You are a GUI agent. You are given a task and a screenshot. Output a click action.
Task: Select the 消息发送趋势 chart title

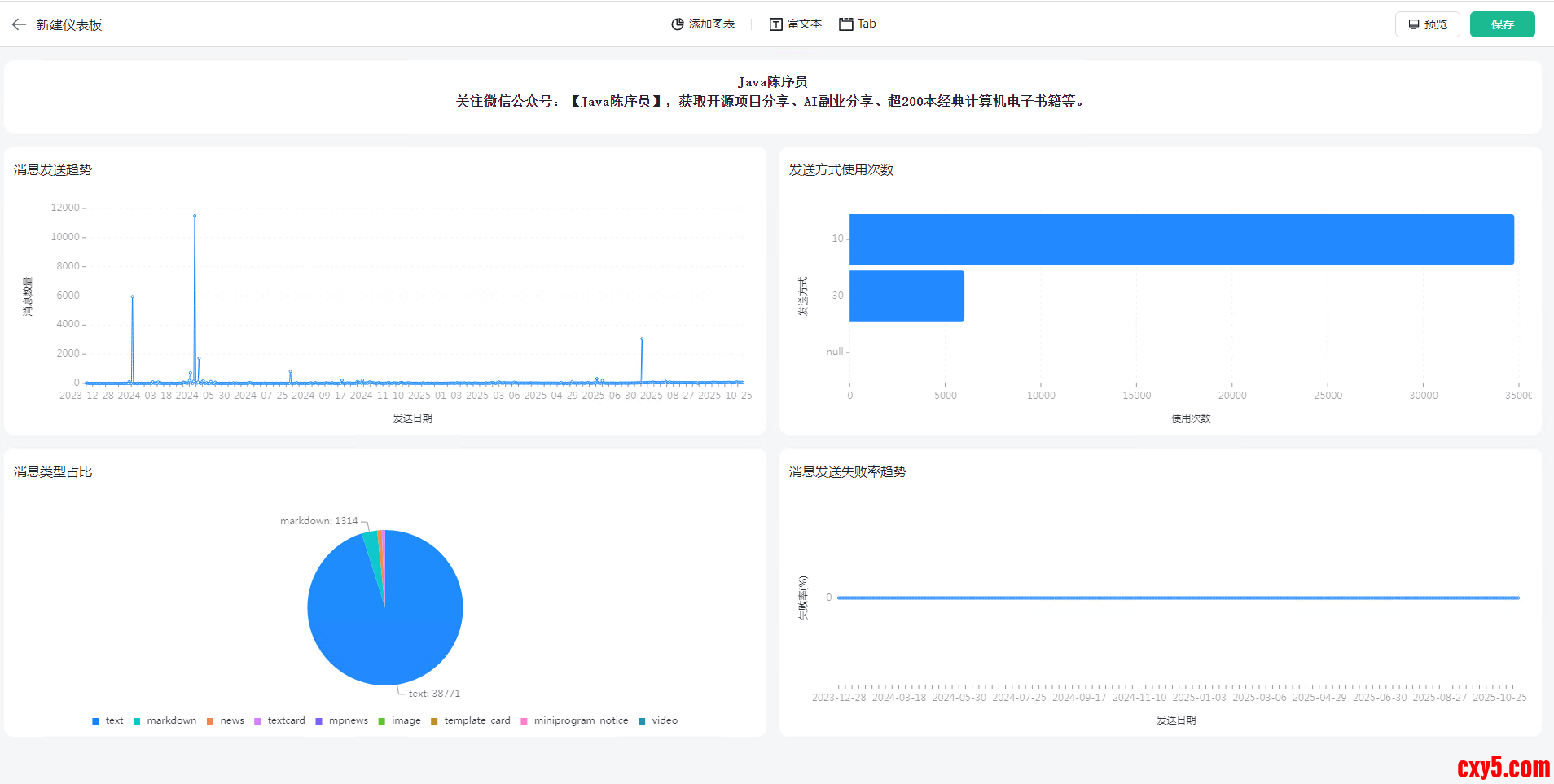(x=53, y=169)
